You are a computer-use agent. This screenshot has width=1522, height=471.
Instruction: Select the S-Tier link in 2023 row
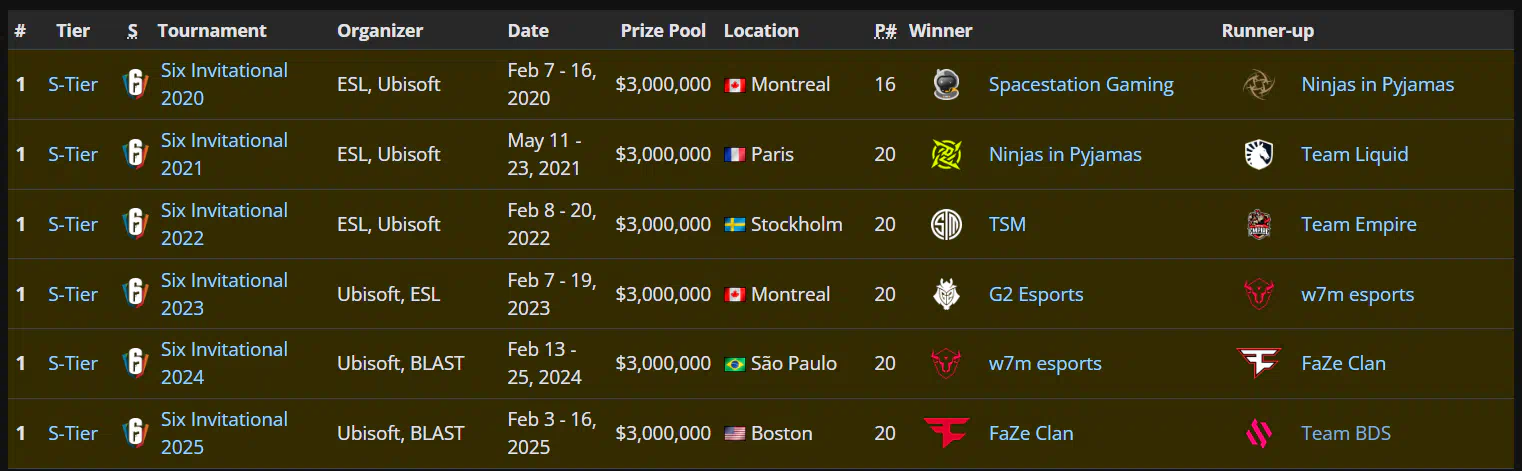coord(73,294)
